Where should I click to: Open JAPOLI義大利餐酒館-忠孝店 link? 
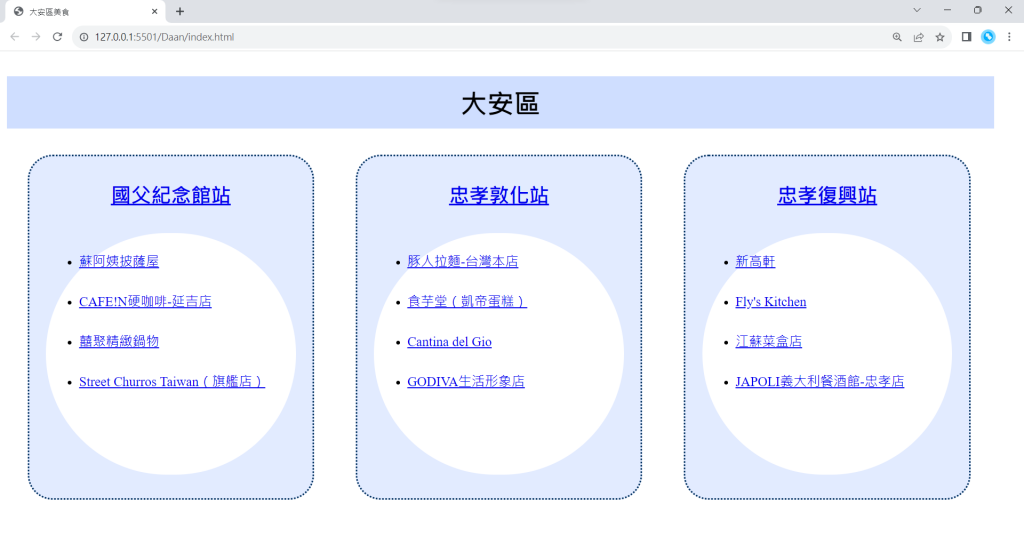(x=820, y=381)
